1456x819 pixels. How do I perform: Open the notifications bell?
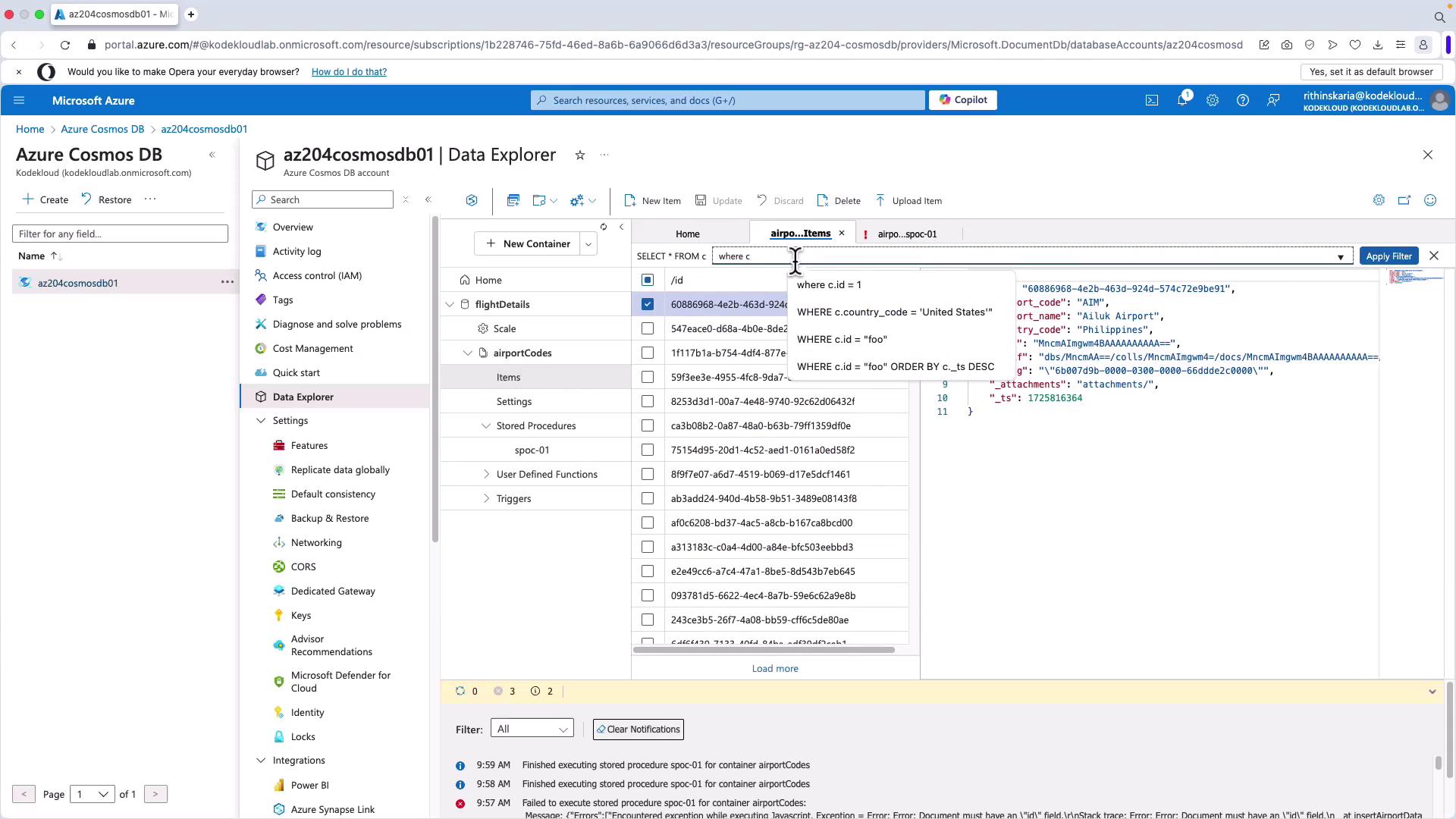pyautogui.click(x=1182, y=100)
